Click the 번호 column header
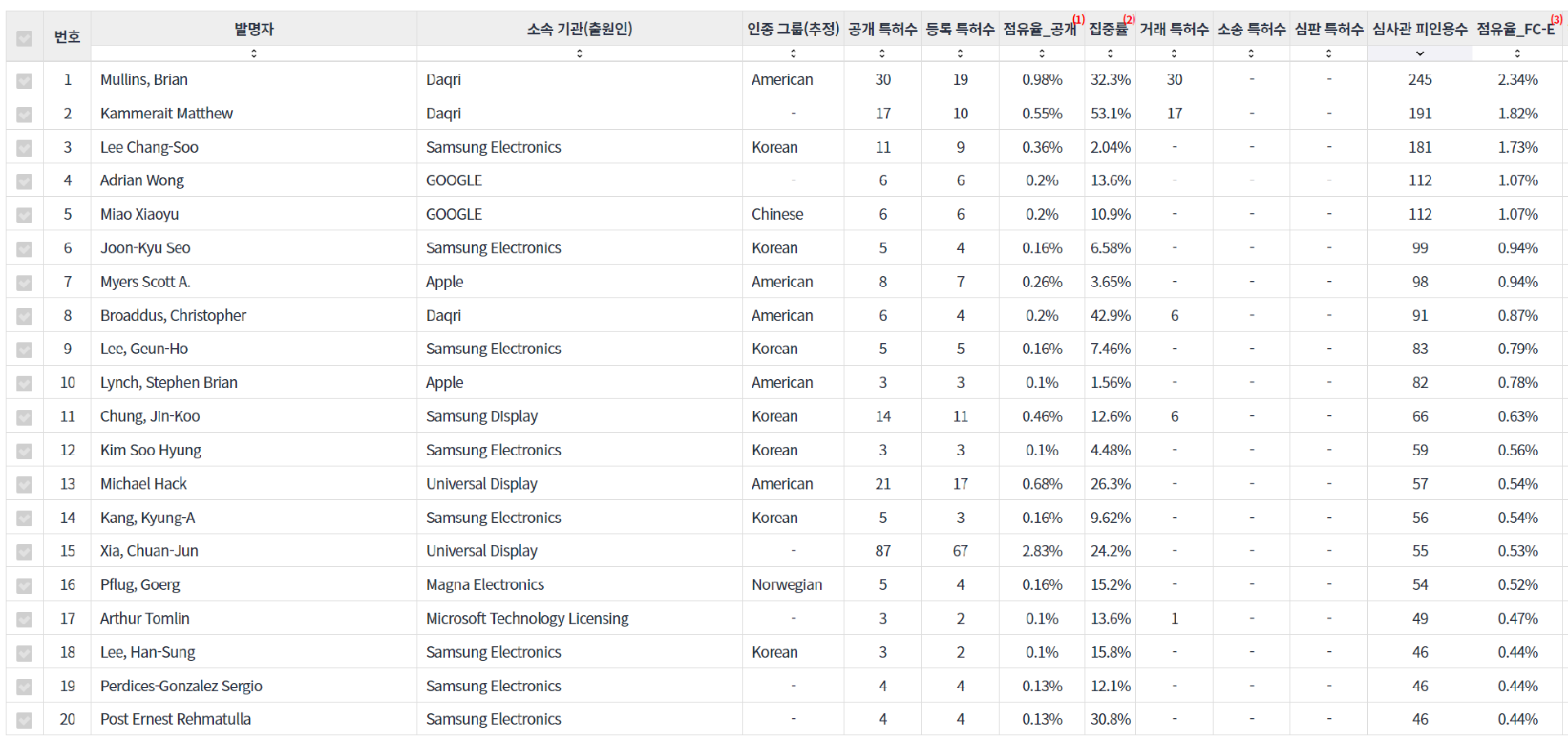 (67, 36)
